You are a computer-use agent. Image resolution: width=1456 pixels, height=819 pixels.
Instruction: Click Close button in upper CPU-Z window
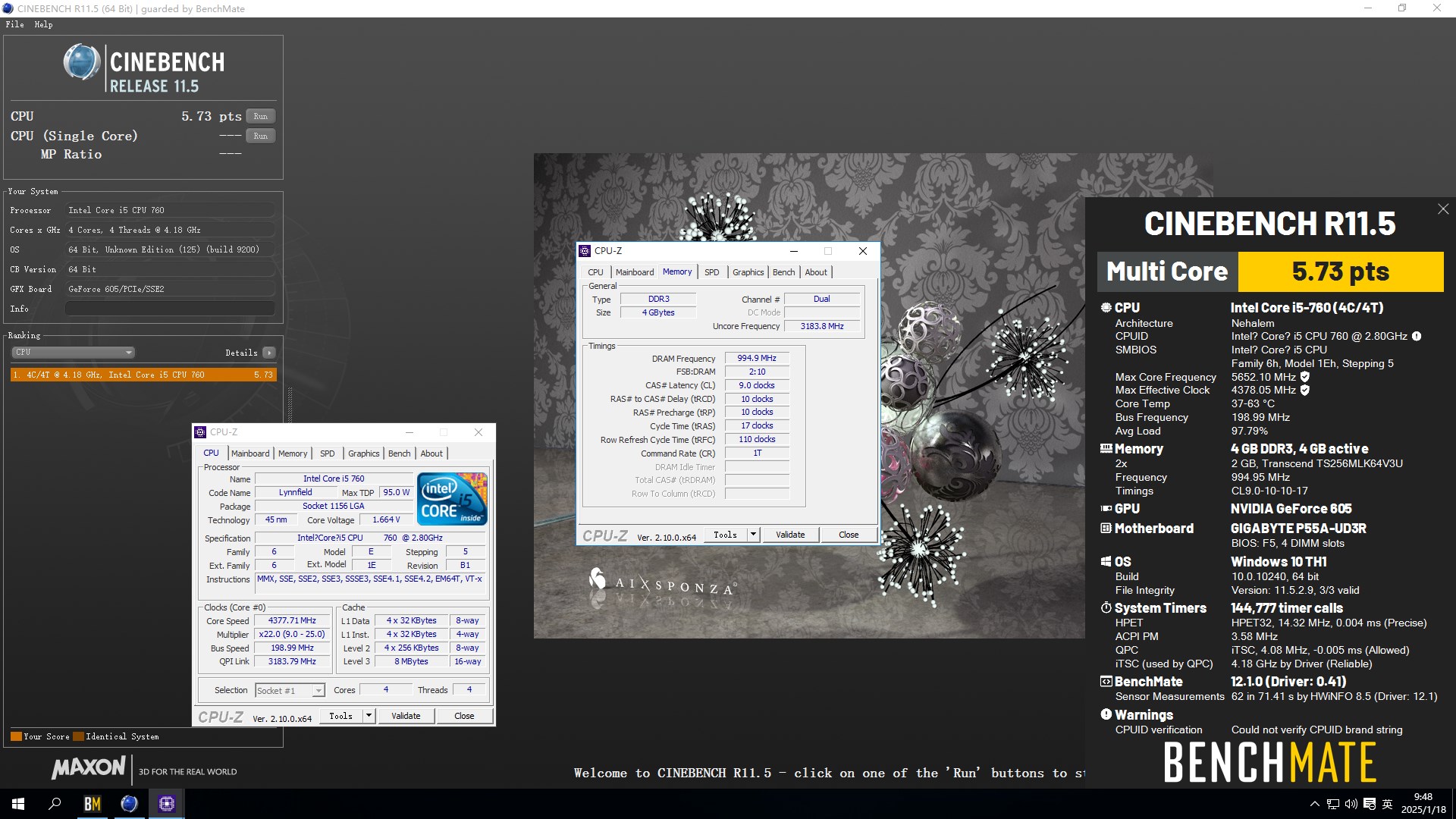pos(849,535)
